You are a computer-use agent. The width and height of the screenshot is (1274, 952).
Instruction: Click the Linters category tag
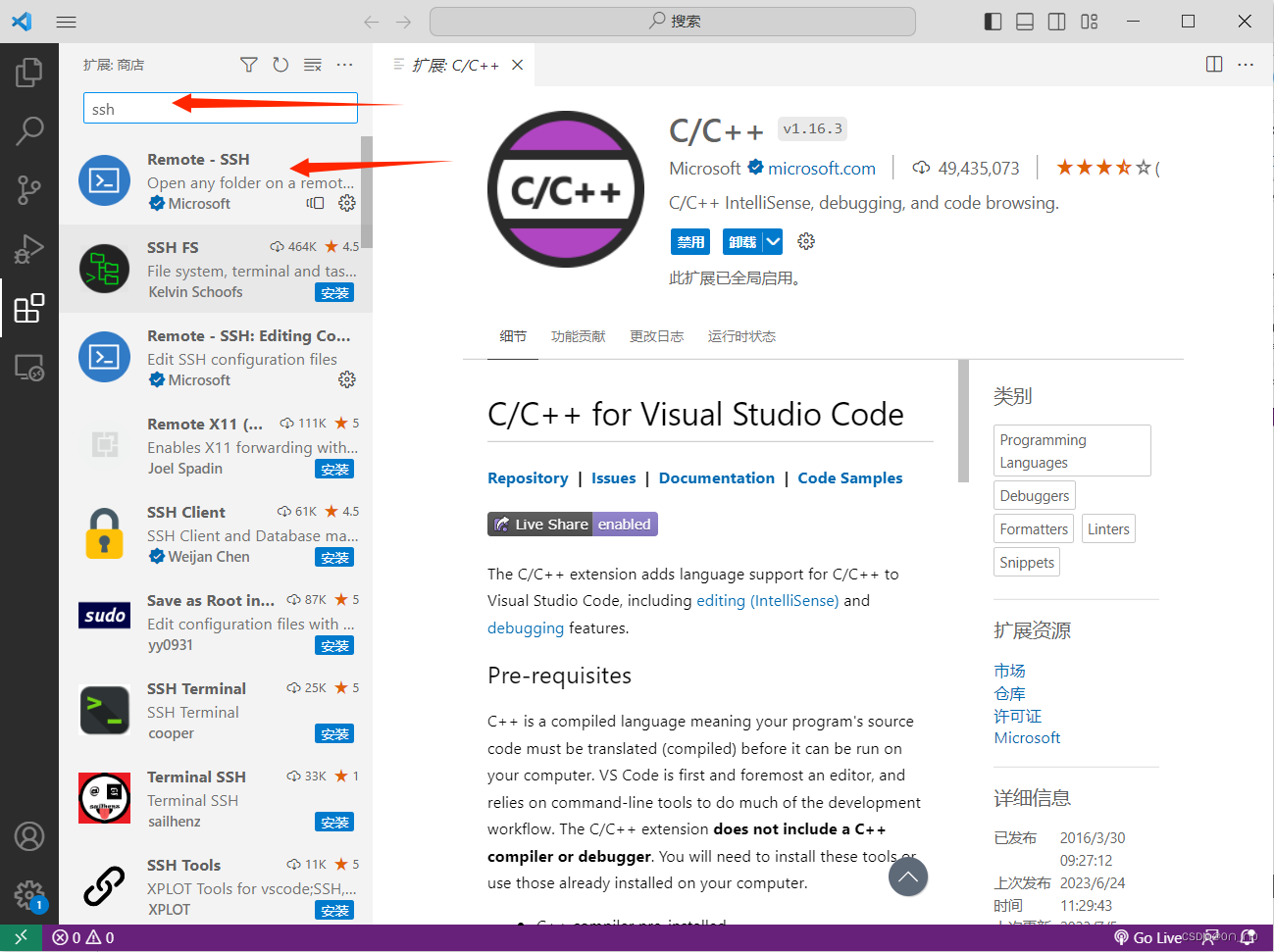1108,528
